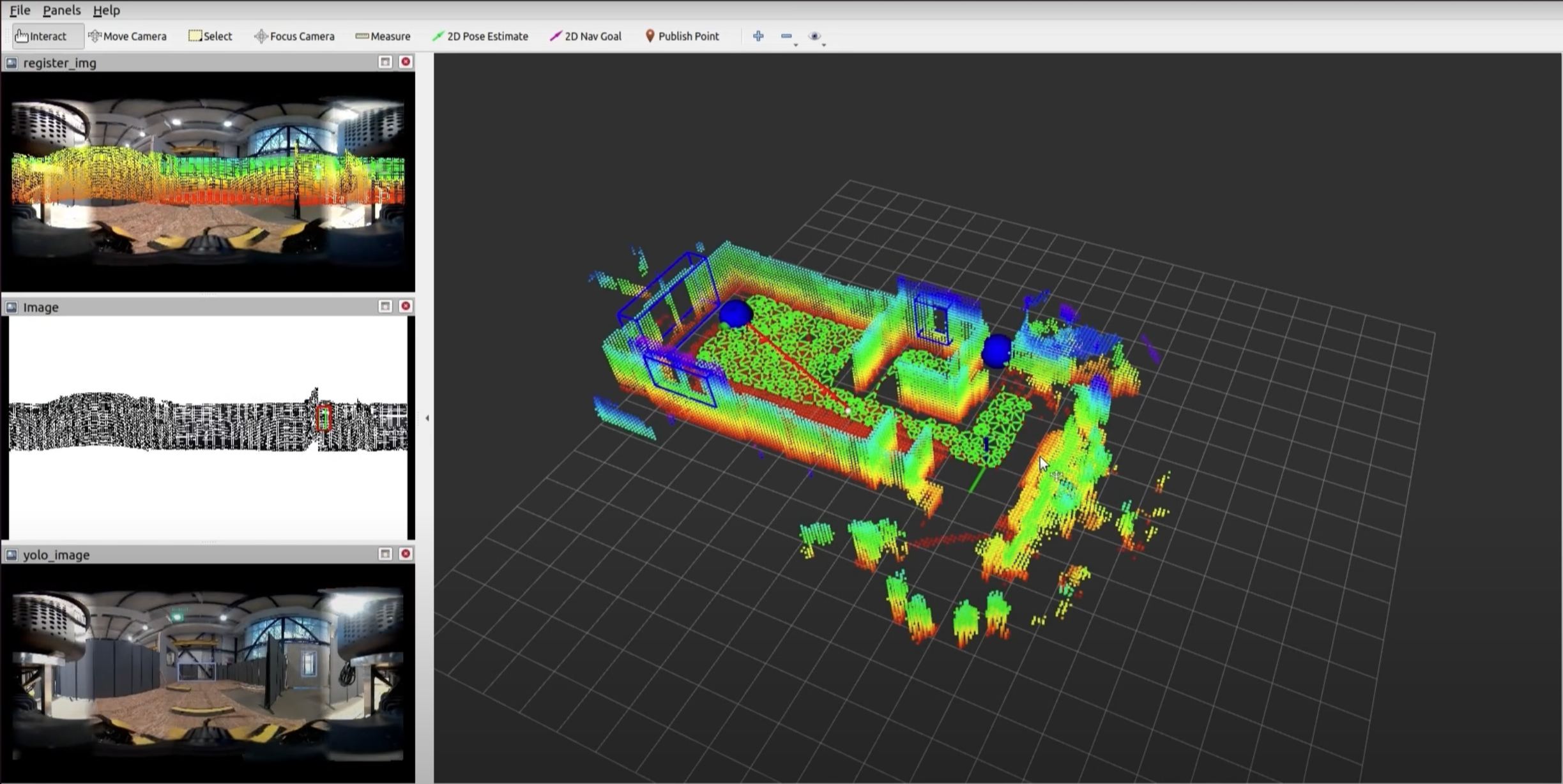Open the eye view options dropdown
1563x784 pixels.
(816, 37)
